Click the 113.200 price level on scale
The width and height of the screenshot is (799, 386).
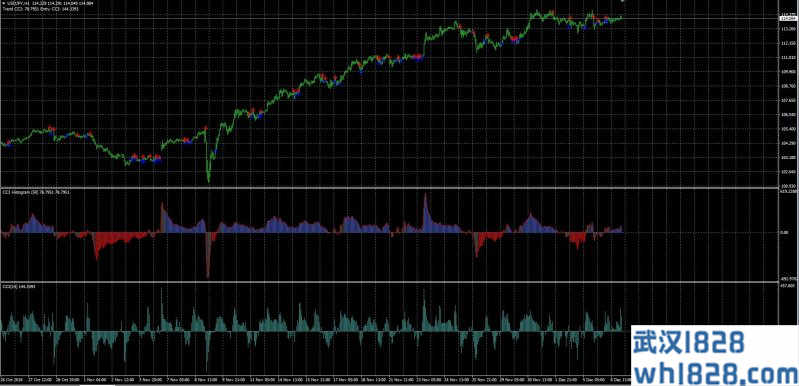[x=788, y=29]
